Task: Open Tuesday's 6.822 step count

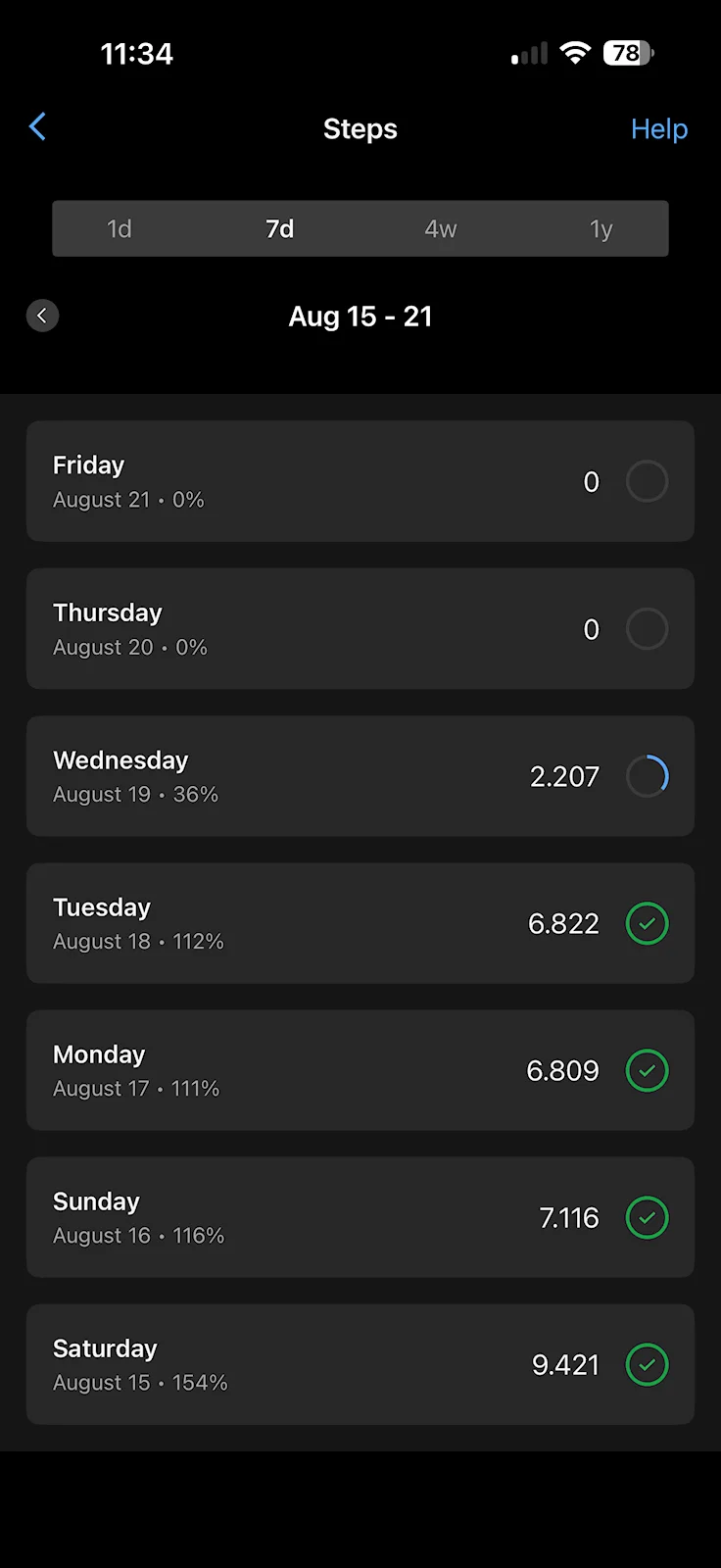Action: point(563,923)
